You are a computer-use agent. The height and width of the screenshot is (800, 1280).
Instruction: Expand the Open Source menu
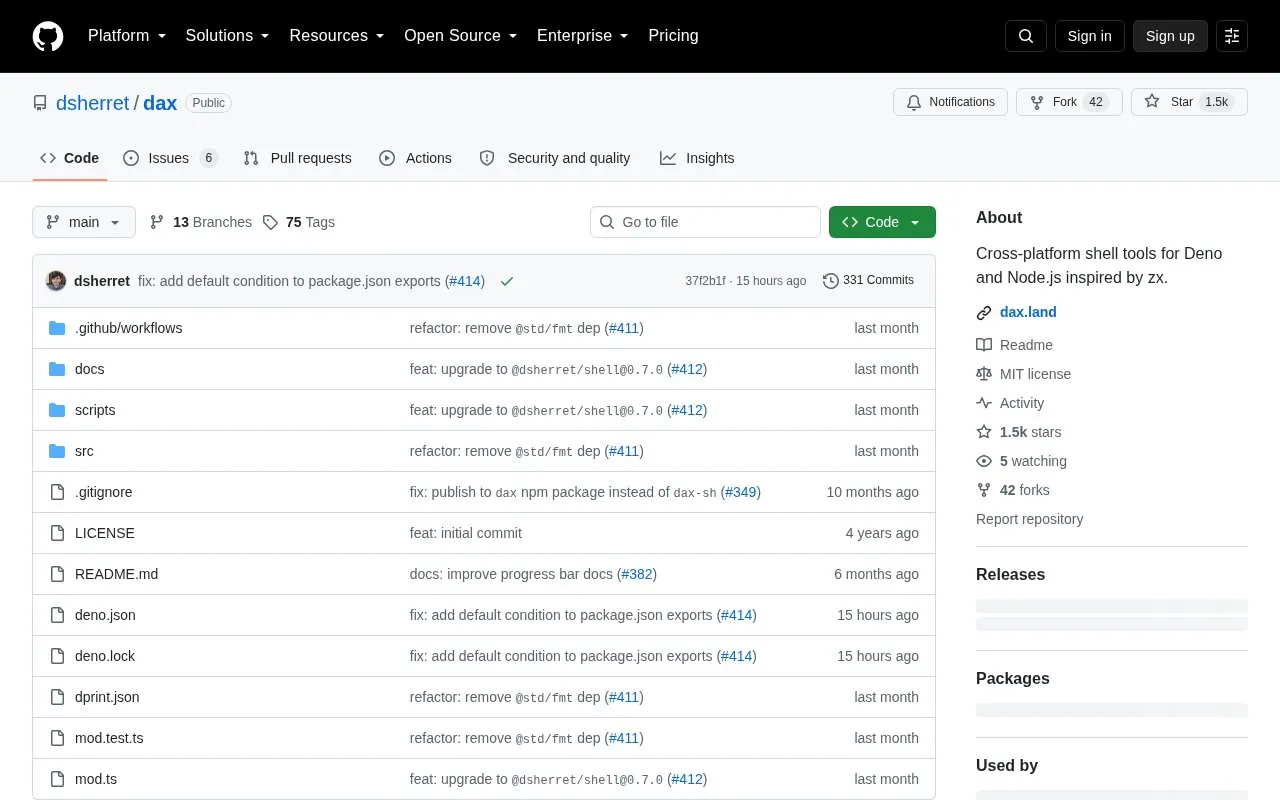(461, 36)
